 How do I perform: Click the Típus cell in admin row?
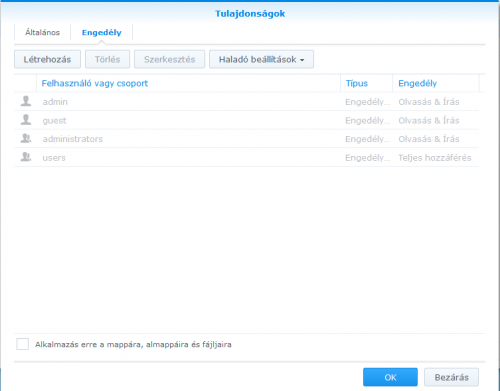tap(368, 102)
